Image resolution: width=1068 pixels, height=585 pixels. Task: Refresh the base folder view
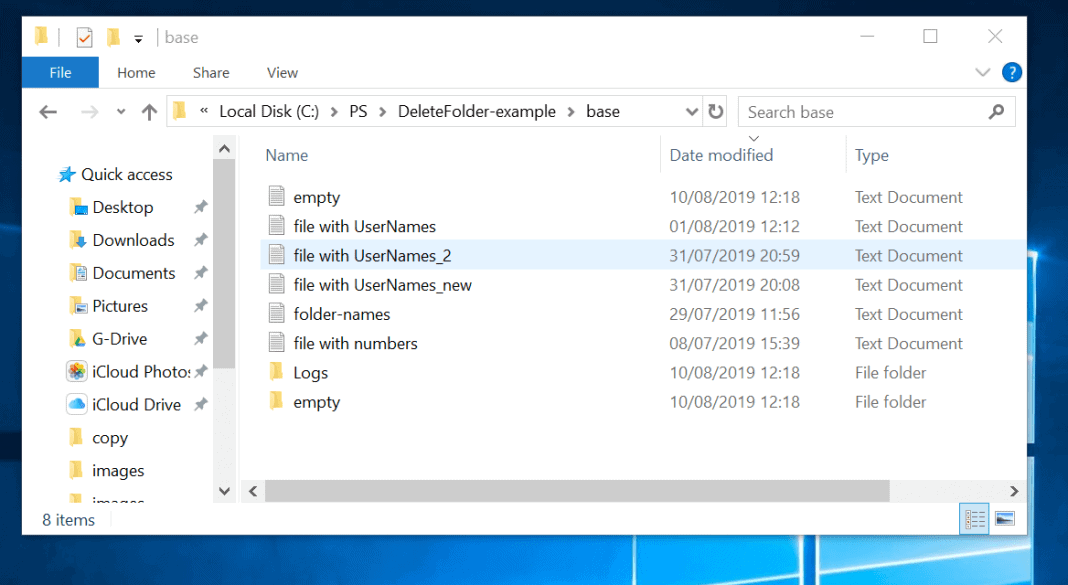[x=715, y=111]
